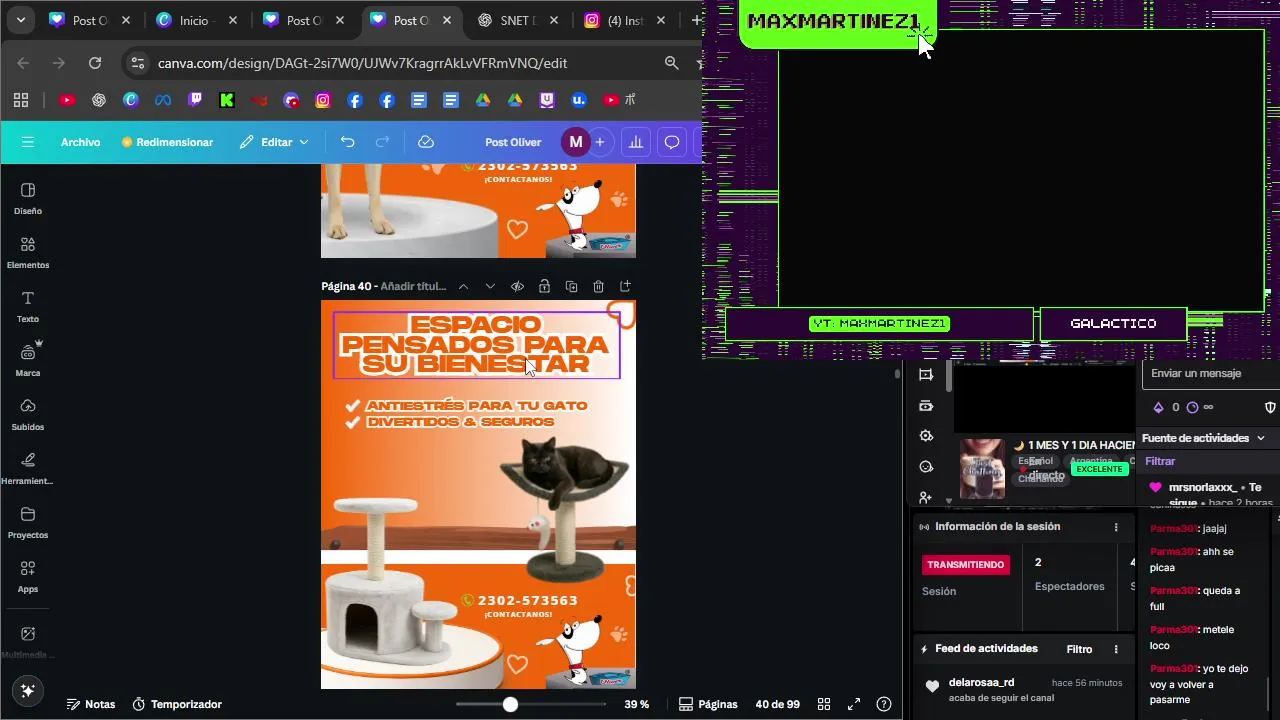Viewport: 1280px width, 720px height.
Task: Open Instagram bookmark in bookmarks bar
Action: [x=323, y=100]
